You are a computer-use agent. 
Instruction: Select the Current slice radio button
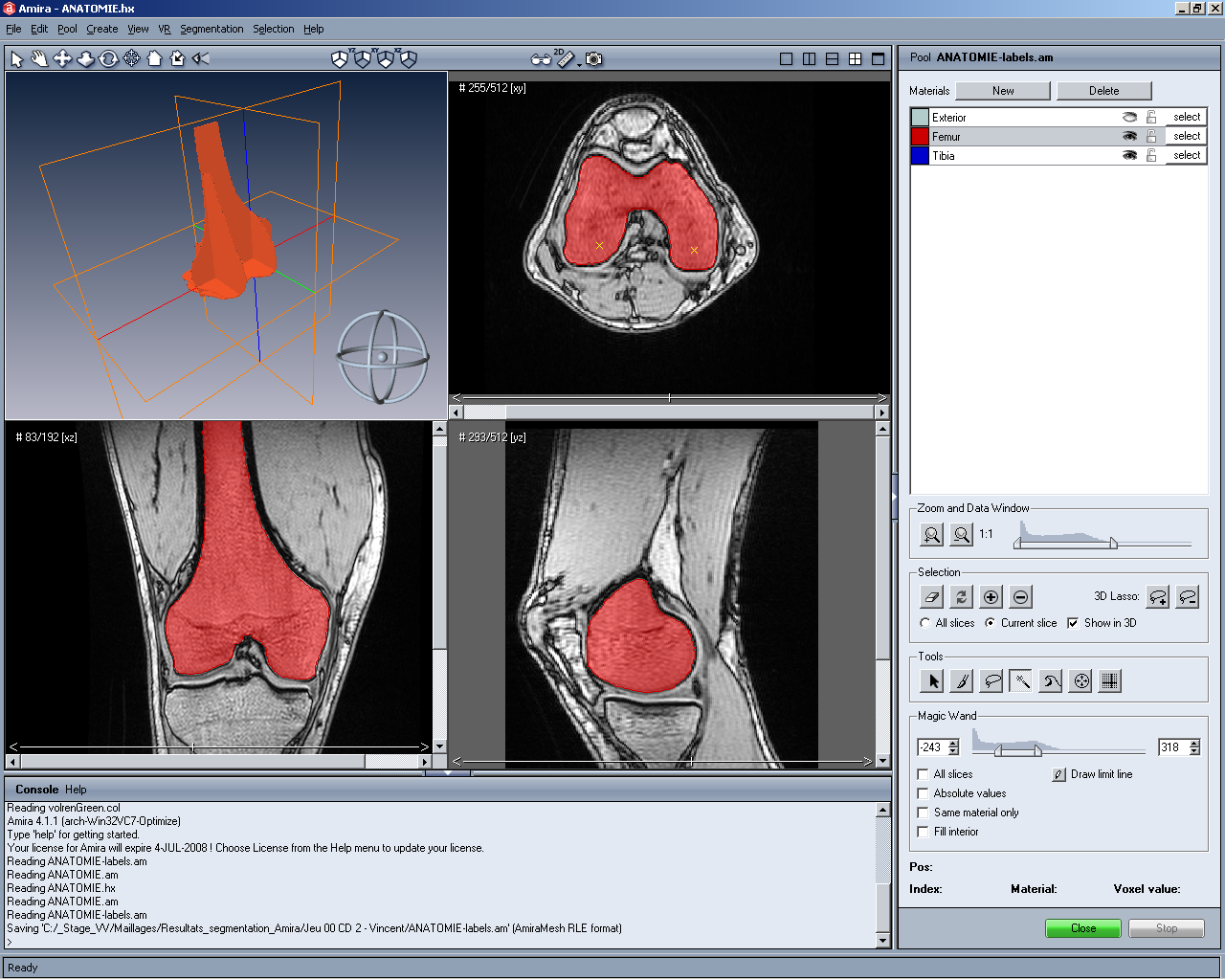[990, 623]
